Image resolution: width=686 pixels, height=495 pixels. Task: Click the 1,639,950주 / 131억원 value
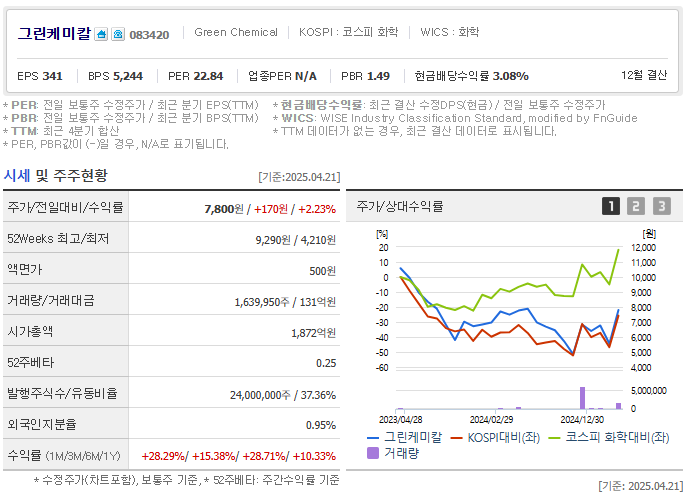click(x=285, y=302)
